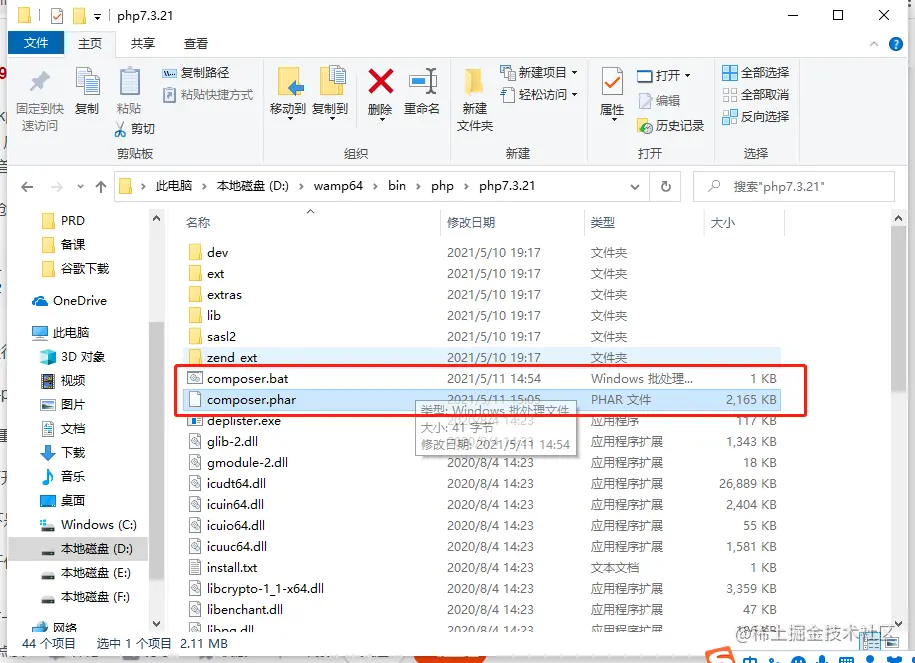Select PRD folder in navigation pane
The height and width of the screenshot is (663, 915).
point(72,221)
